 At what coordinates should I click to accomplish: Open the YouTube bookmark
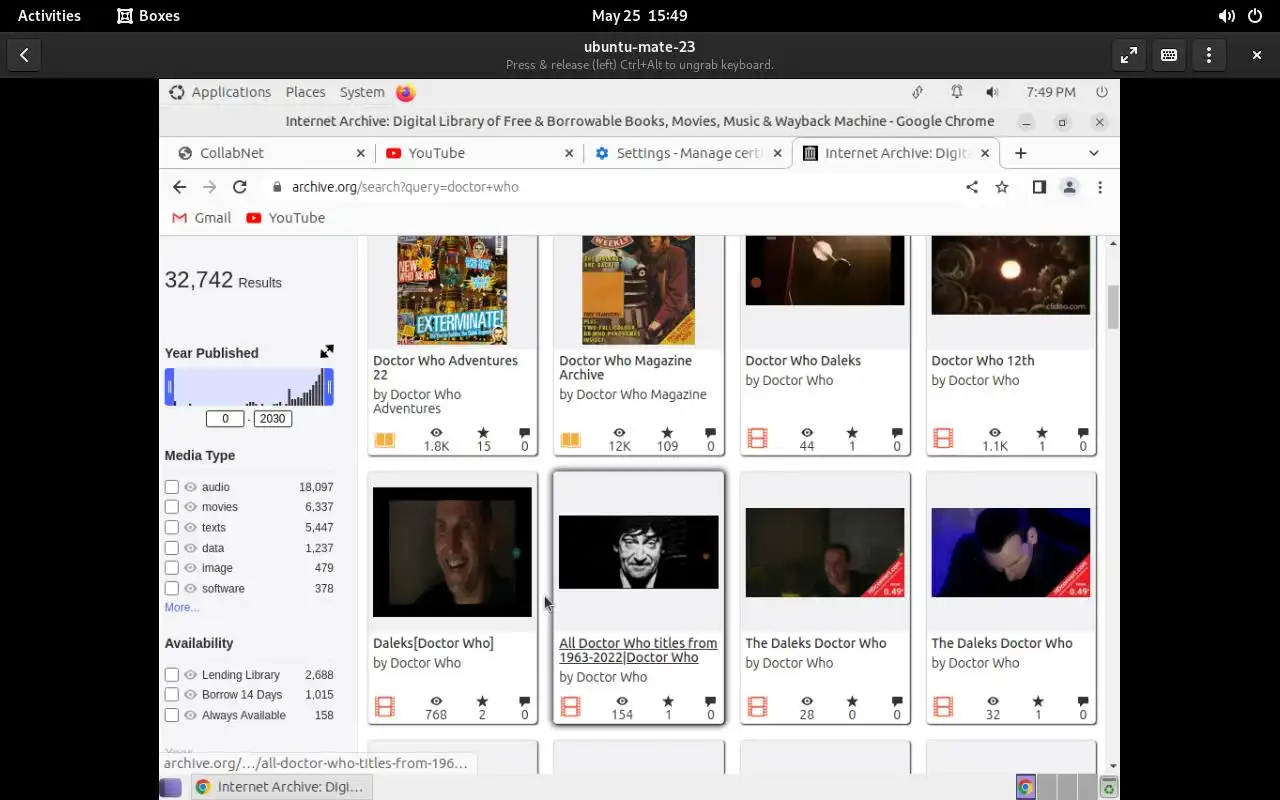tap(285, 218)
